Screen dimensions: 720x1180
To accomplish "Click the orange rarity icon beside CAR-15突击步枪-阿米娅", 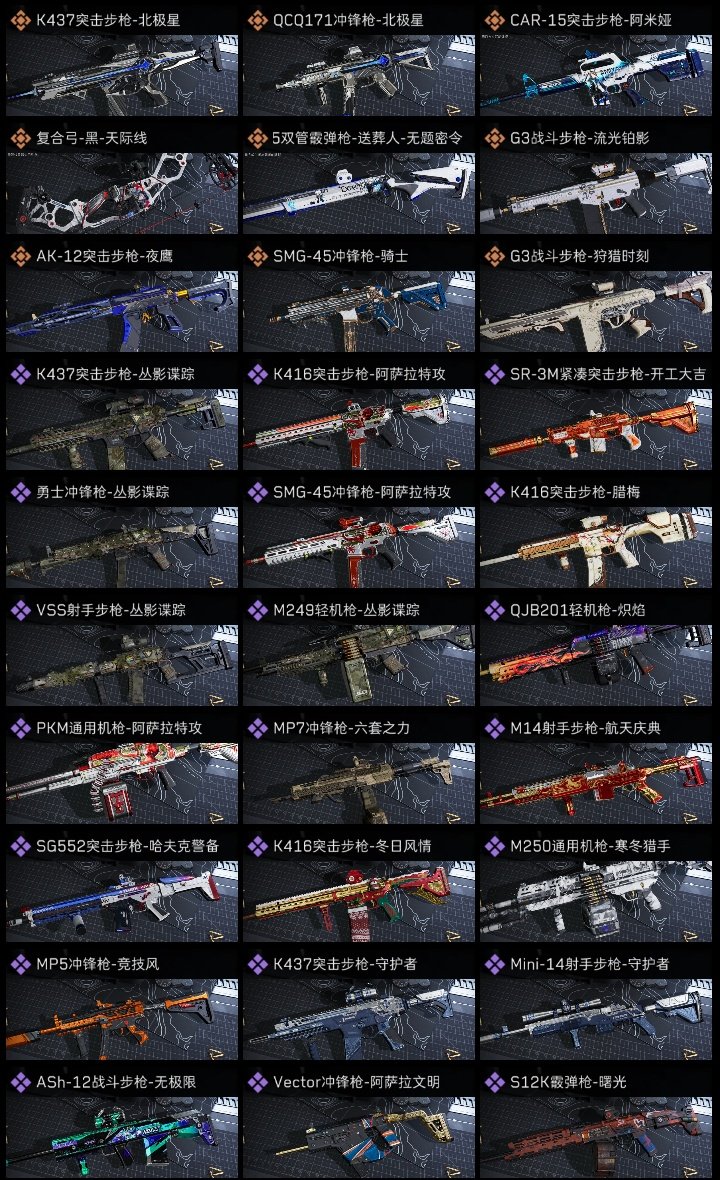I will [x=494, y=20].
